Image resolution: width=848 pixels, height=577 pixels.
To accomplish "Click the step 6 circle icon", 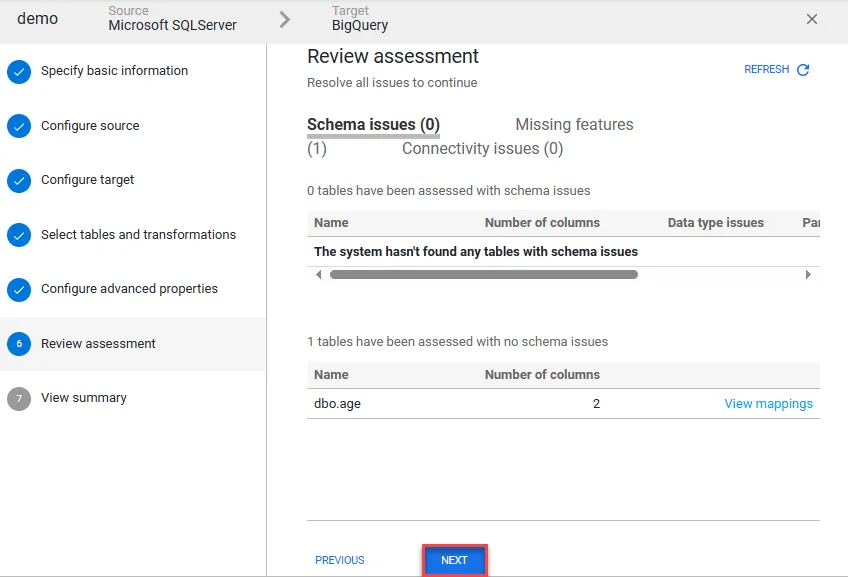I will coord(19,344).
